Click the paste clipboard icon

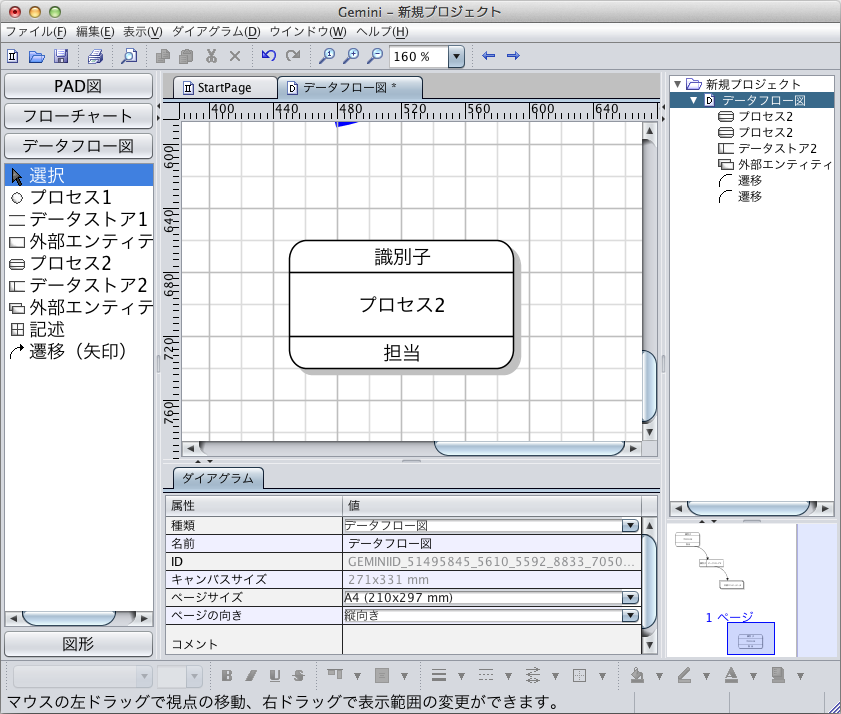(x=187, y=56)
